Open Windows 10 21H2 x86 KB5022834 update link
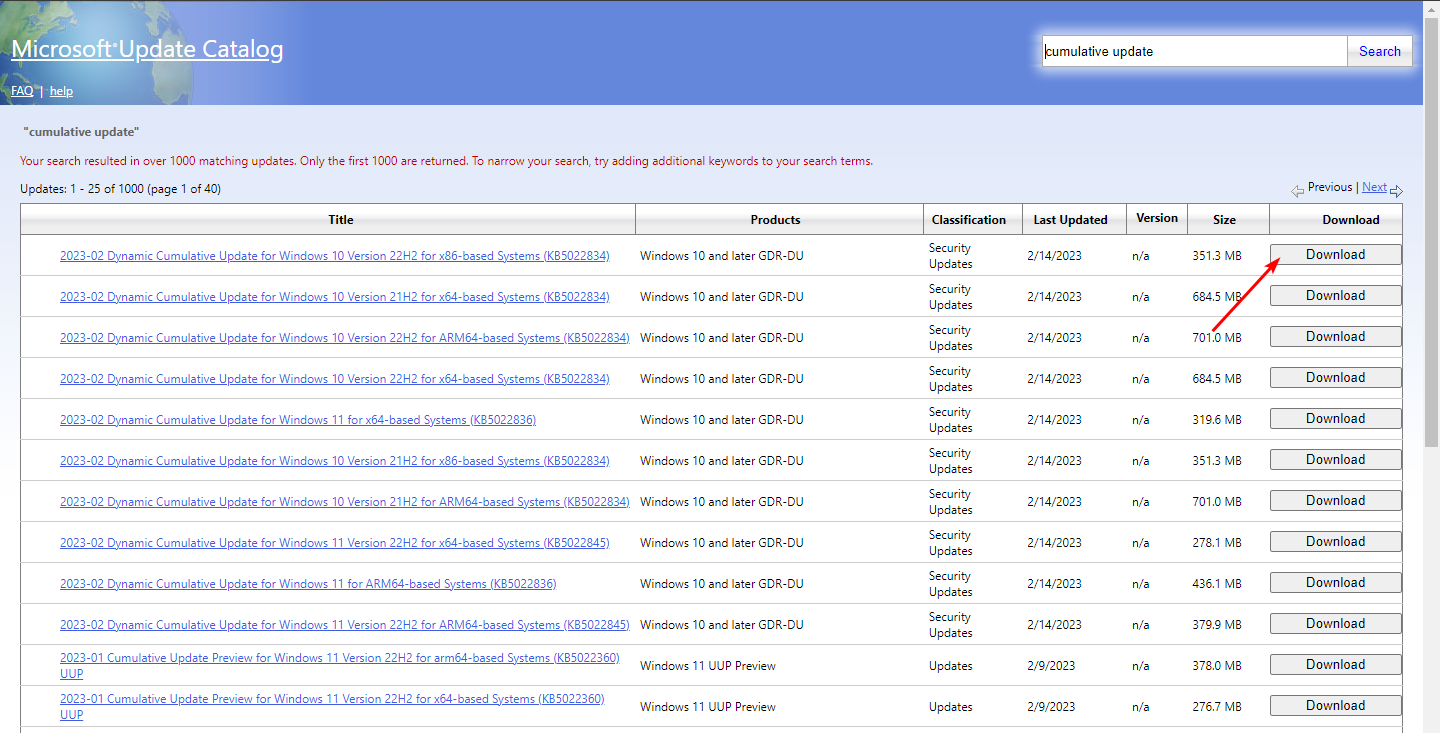Image resolution: width=1440 pixels, height=733 pixels. point(334,461)
